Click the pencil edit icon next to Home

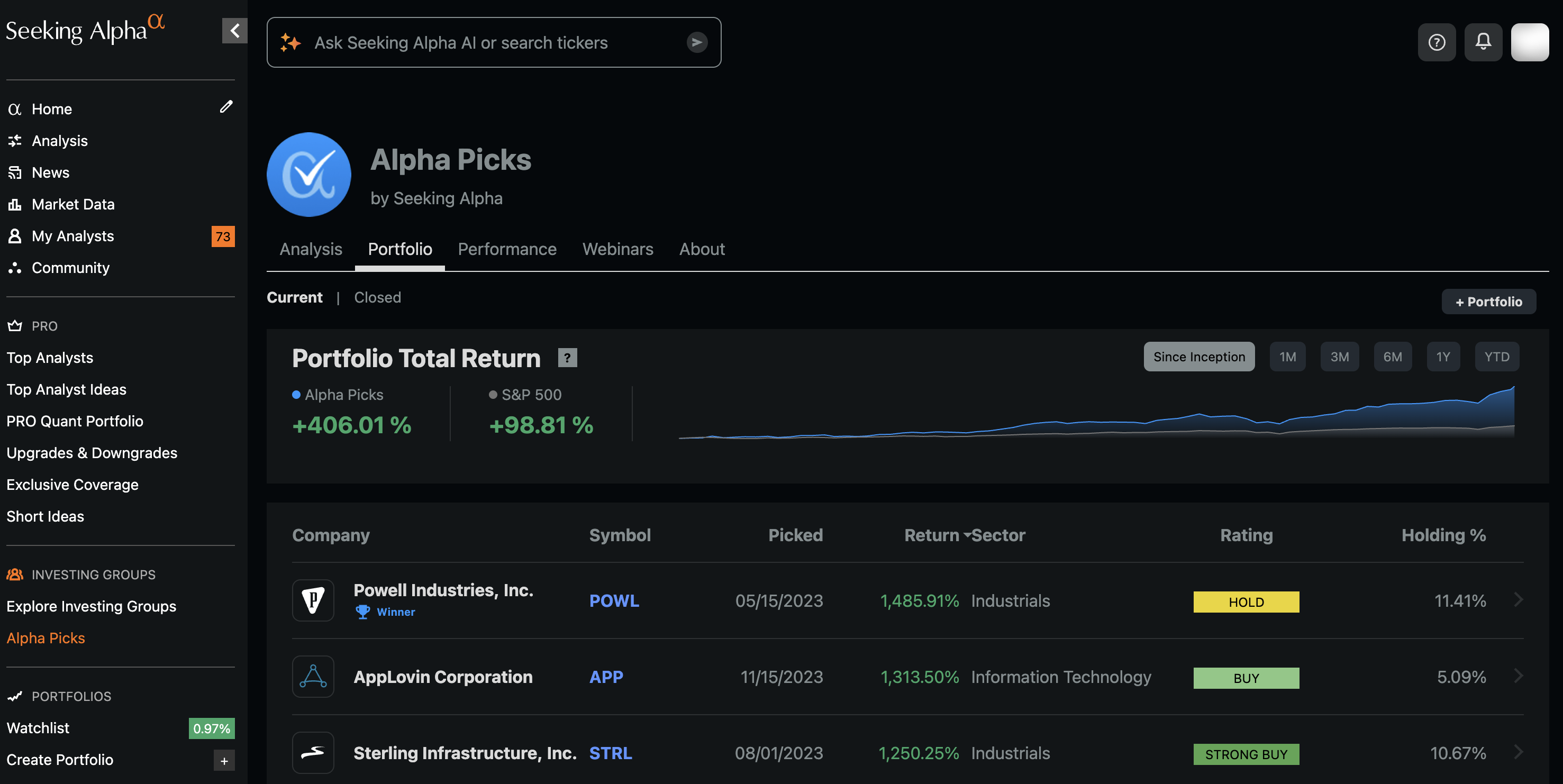click(226, 107)
